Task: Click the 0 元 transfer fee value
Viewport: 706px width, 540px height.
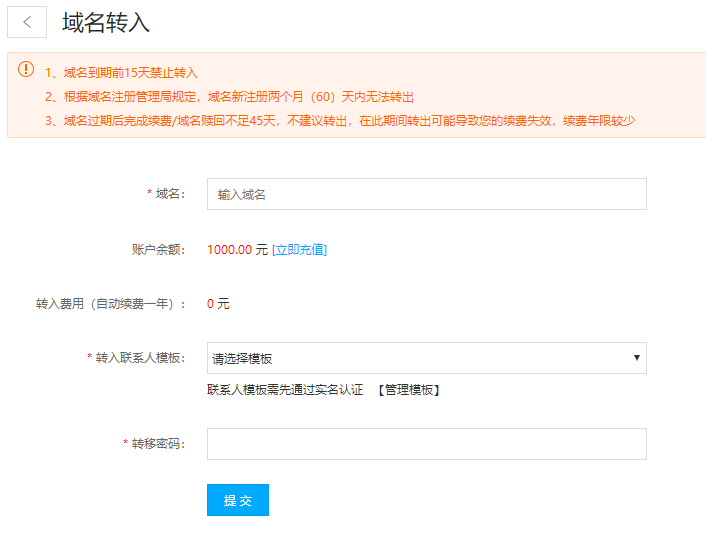Action: 218,304
